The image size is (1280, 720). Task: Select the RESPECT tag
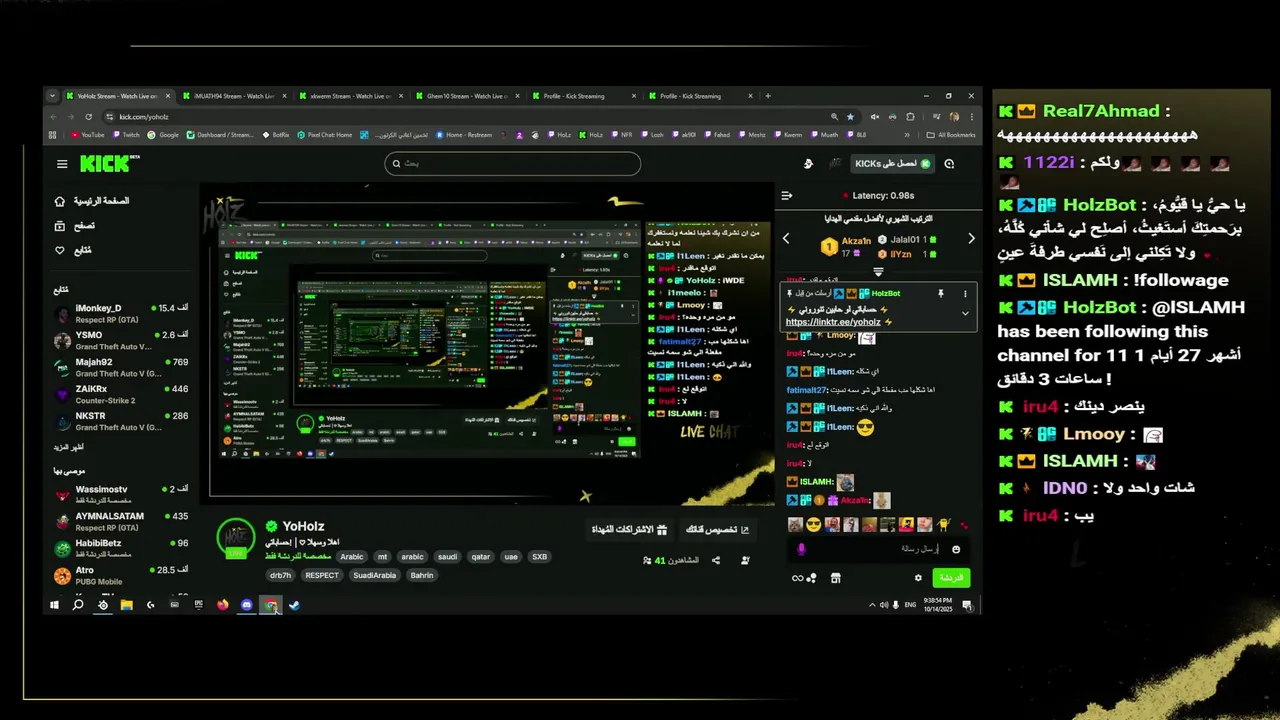point(322,575)
